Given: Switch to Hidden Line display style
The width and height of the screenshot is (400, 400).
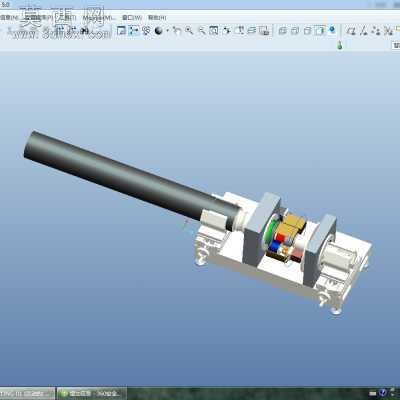Looking at the screenshot, I should [295, 31].
